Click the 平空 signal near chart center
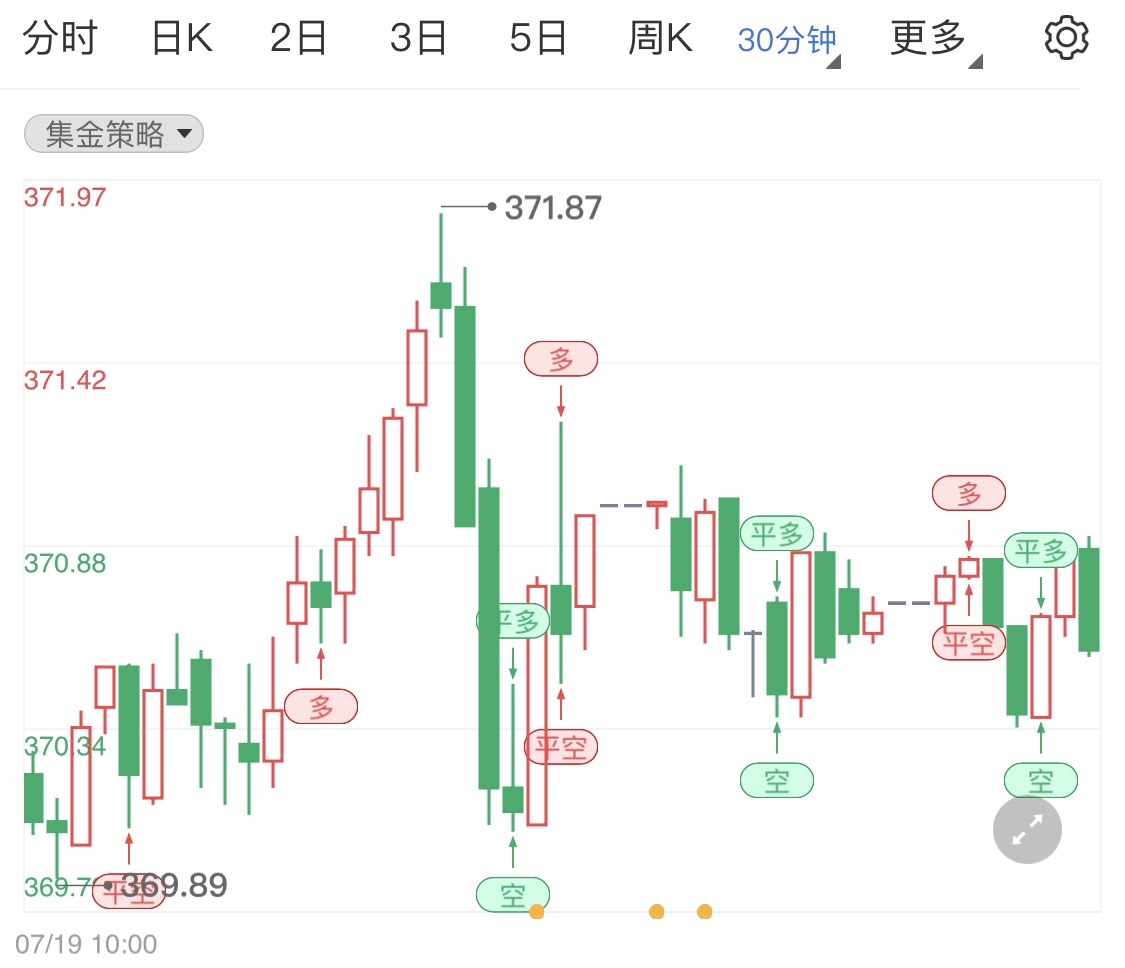The width and height of the screenshot is (1125, 968). point(561,747)
